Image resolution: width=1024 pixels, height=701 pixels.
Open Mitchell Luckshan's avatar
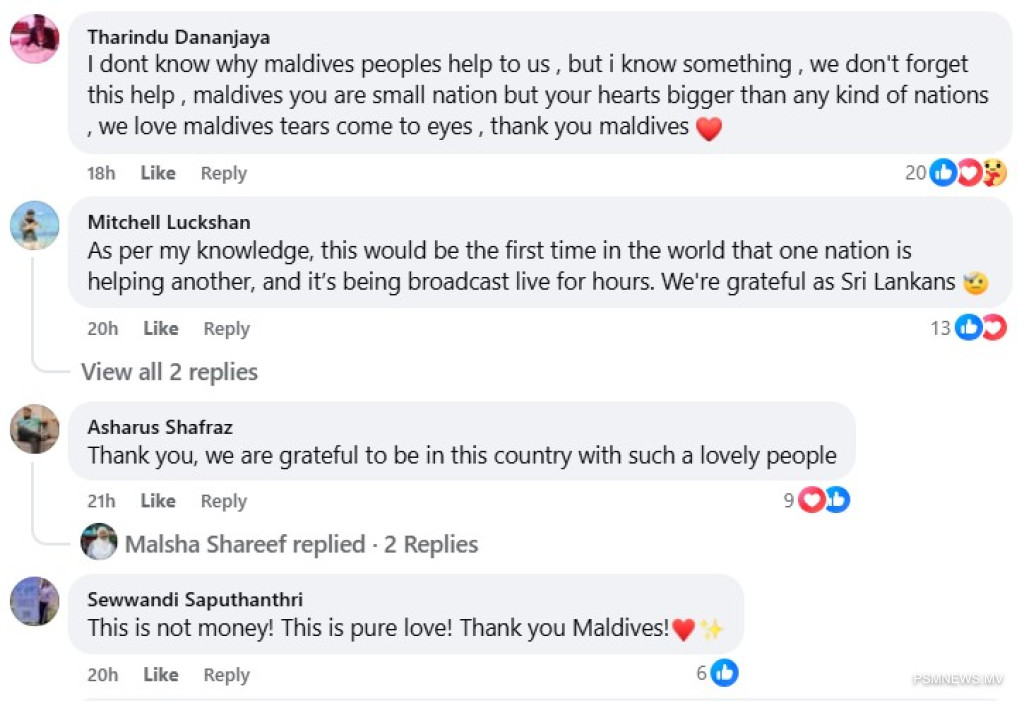(x=34, y=225)
